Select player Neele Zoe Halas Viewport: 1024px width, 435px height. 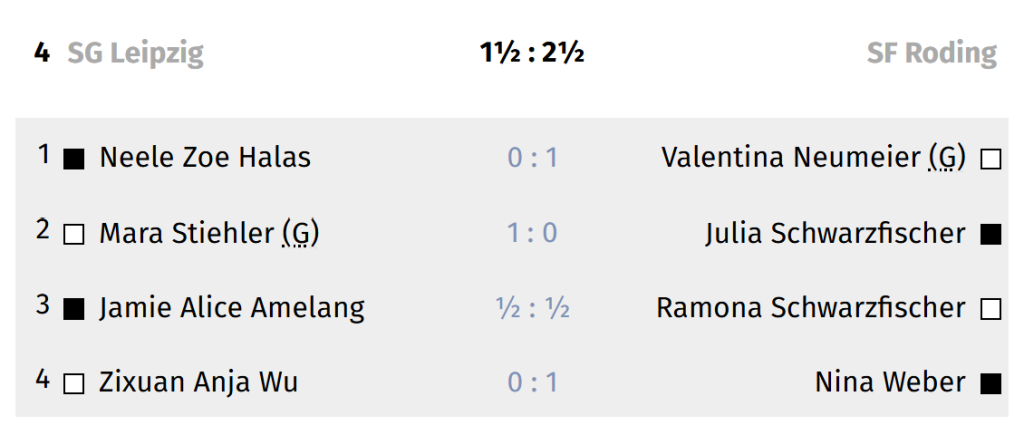pyautogui.click(x=205, y=158)
